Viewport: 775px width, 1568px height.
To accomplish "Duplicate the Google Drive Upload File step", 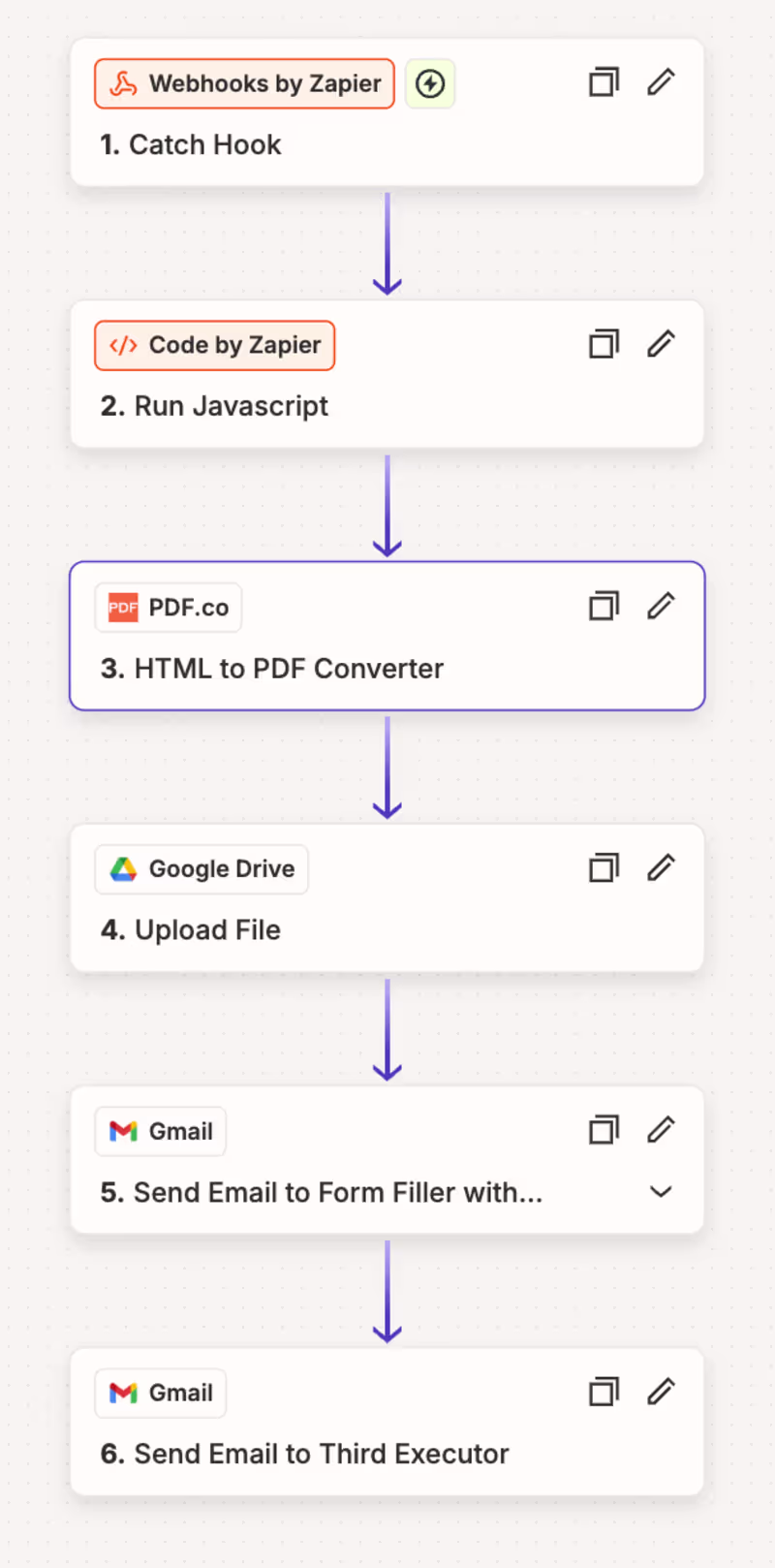I will point(604,868).
